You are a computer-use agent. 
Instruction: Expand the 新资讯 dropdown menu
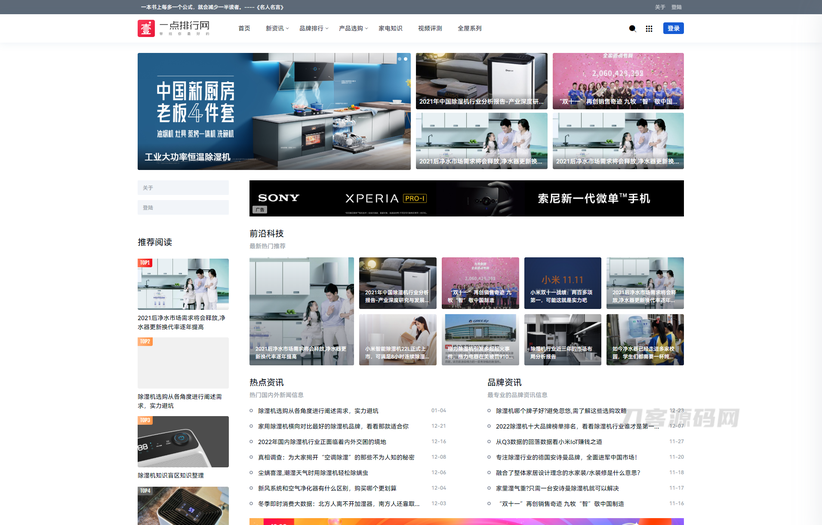(x=274, y=29)
